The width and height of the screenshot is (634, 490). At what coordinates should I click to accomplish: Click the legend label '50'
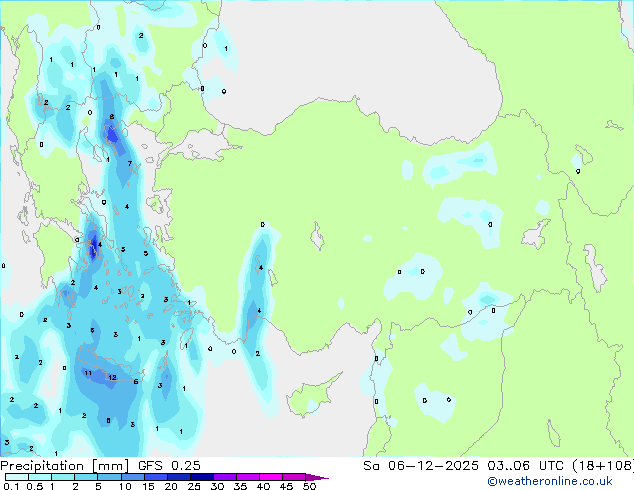point(309,486)
